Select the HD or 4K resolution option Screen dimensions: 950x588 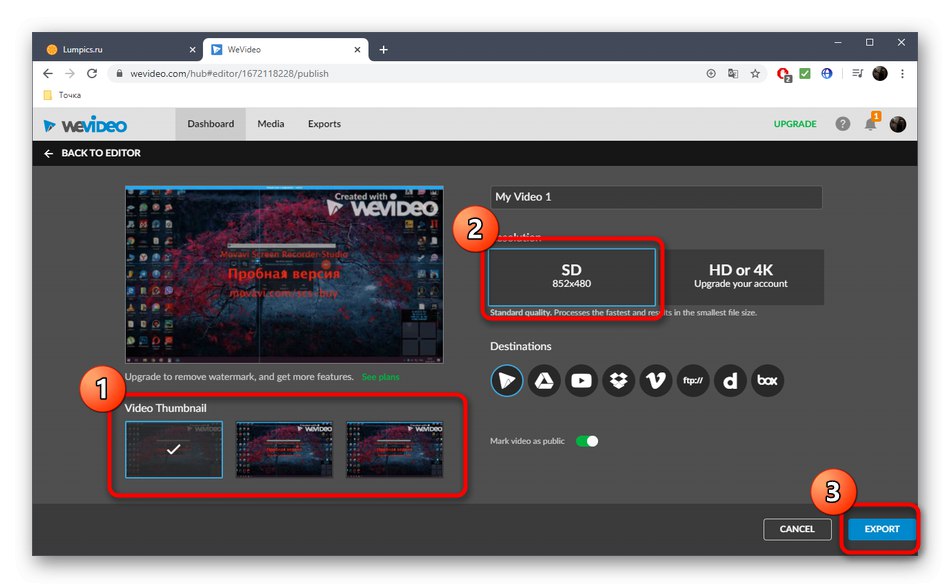(x=741, y=277)
